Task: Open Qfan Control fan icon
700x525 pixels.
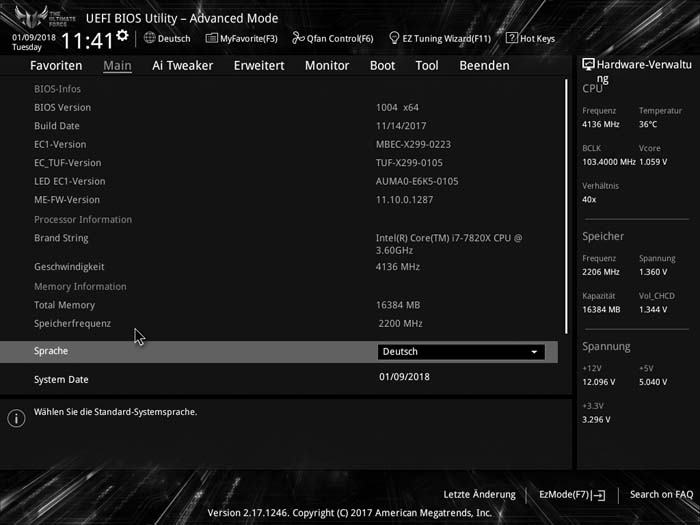Action: coord(298,38)
